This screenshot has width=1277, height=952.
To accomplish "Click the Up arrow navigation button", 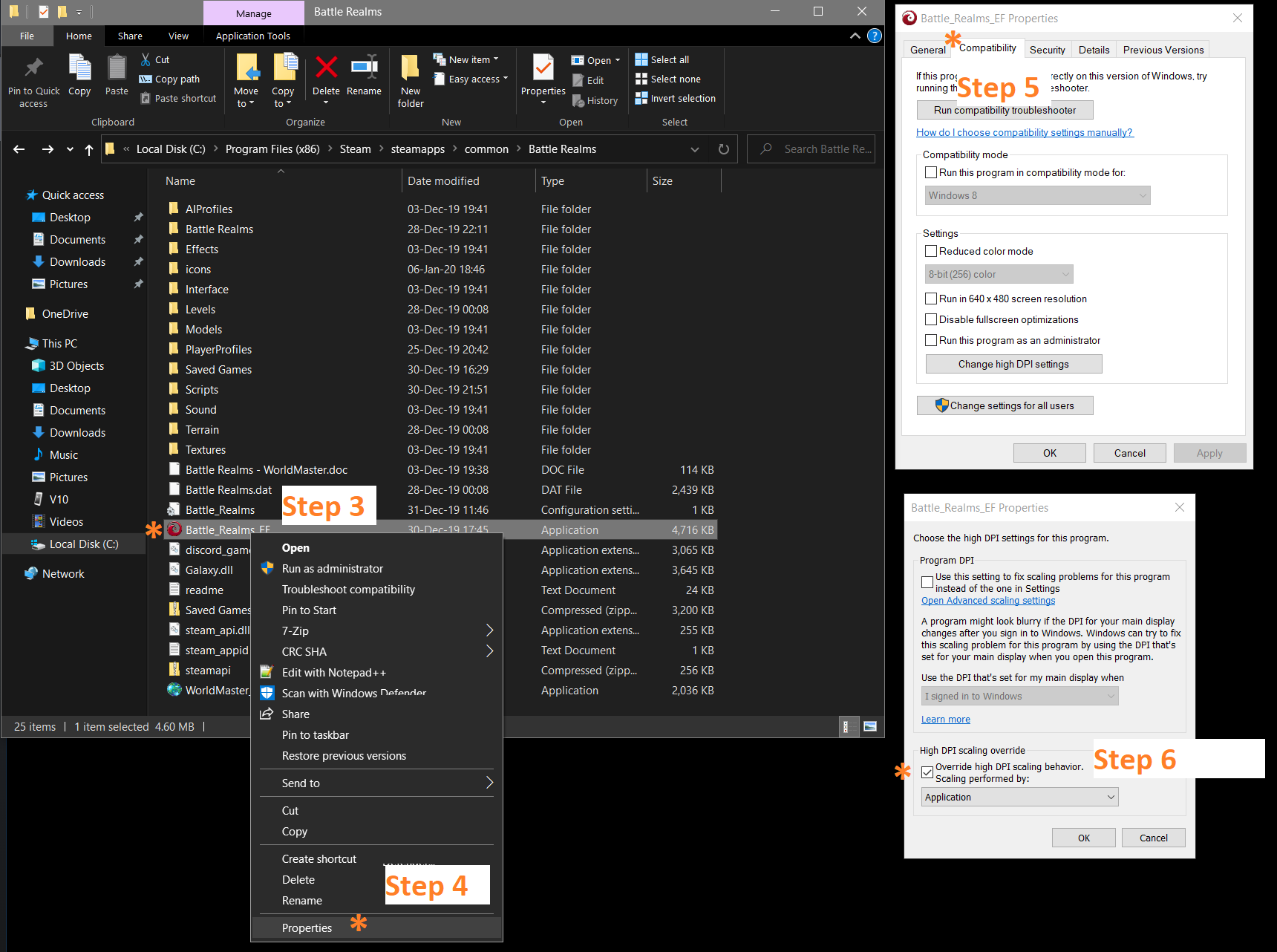I will pyautogui.click(x=89, y=149).
